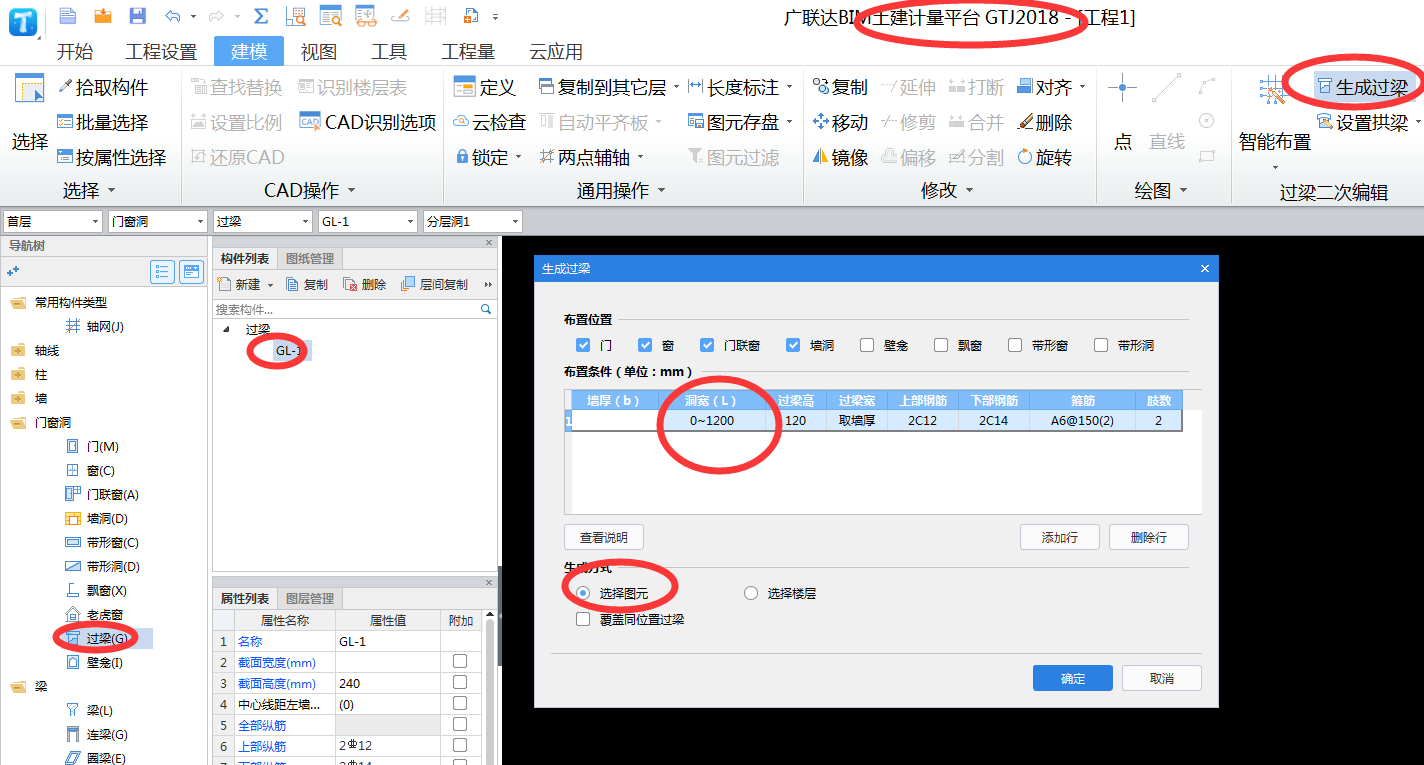Click the undo arrow icon

[x=173, y=16]
